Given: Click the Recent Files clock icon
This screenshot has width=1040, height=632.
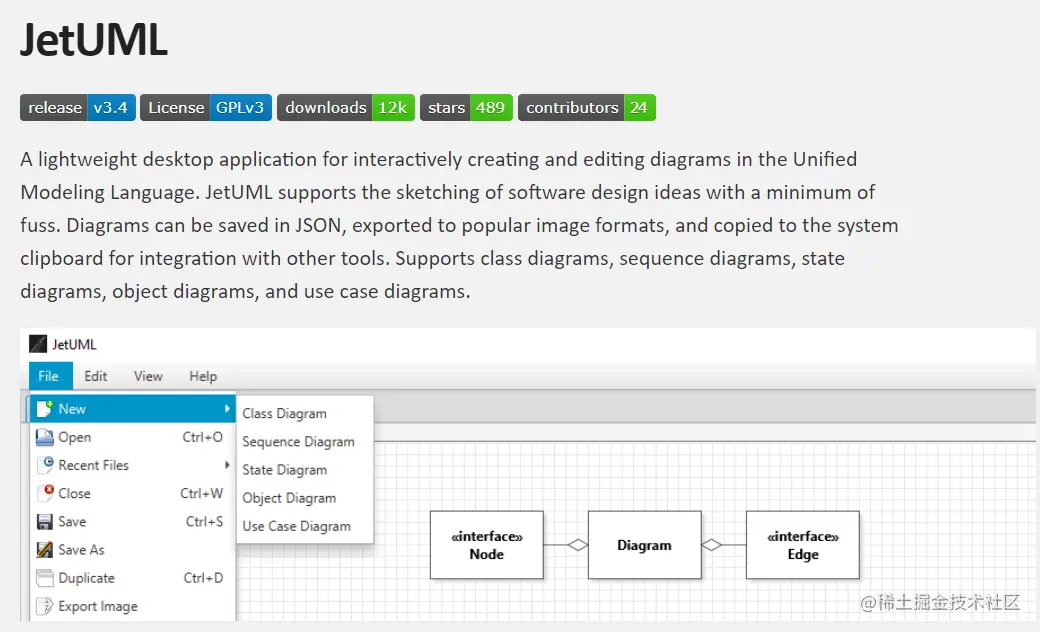Looking at the screenshot, I should pyautogui.click(x=45, y=465).
